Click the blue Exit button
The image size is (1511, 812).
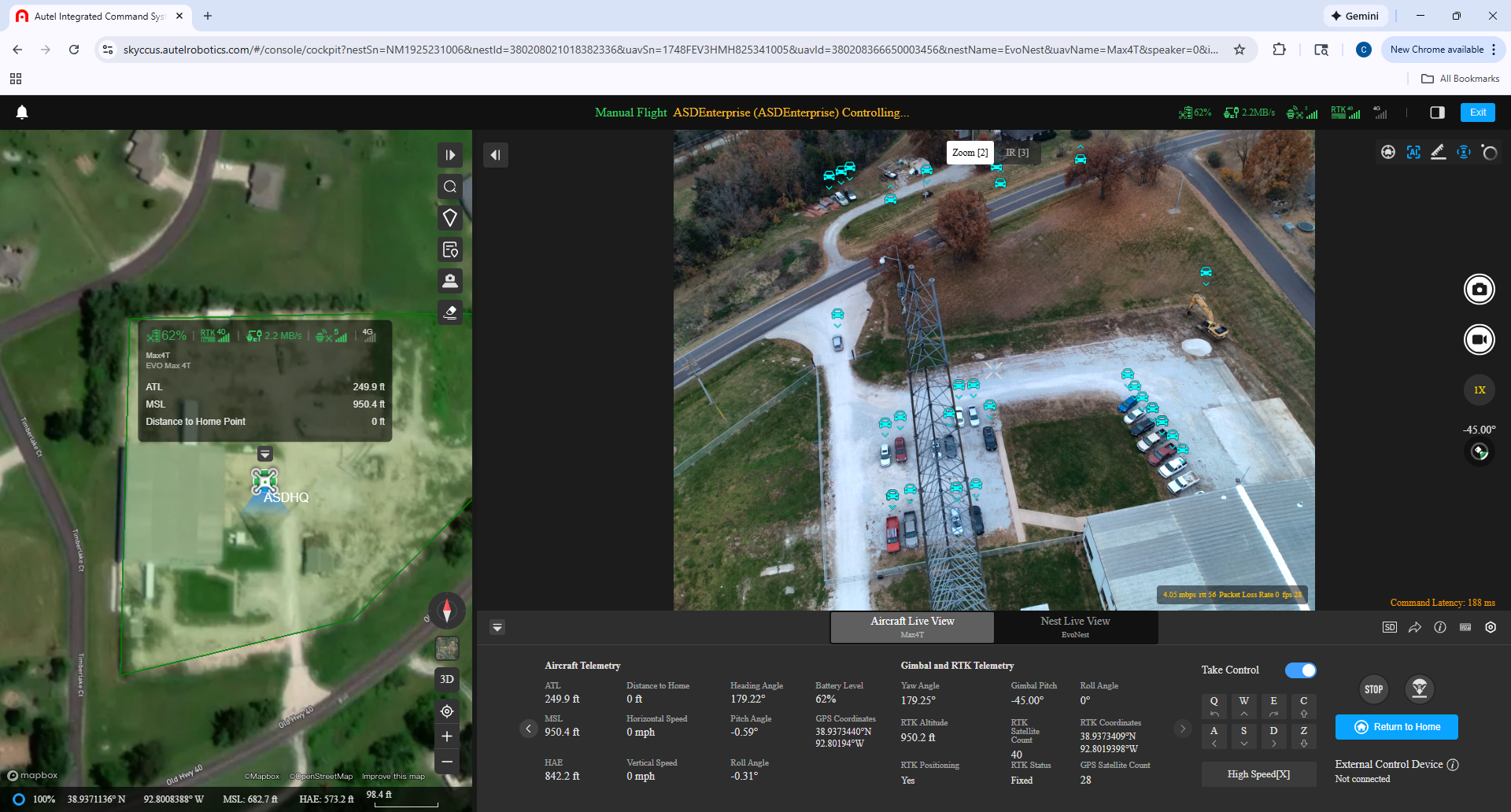(1477, 113)
